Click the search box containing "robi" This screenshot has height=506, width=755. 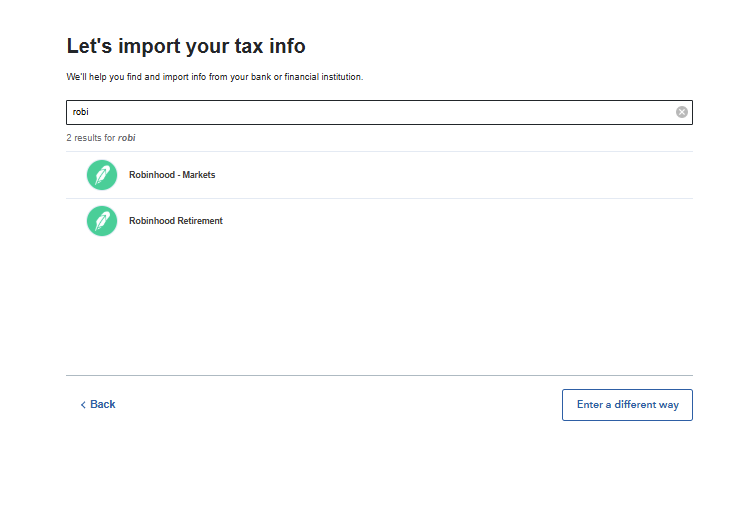(379, 112)
